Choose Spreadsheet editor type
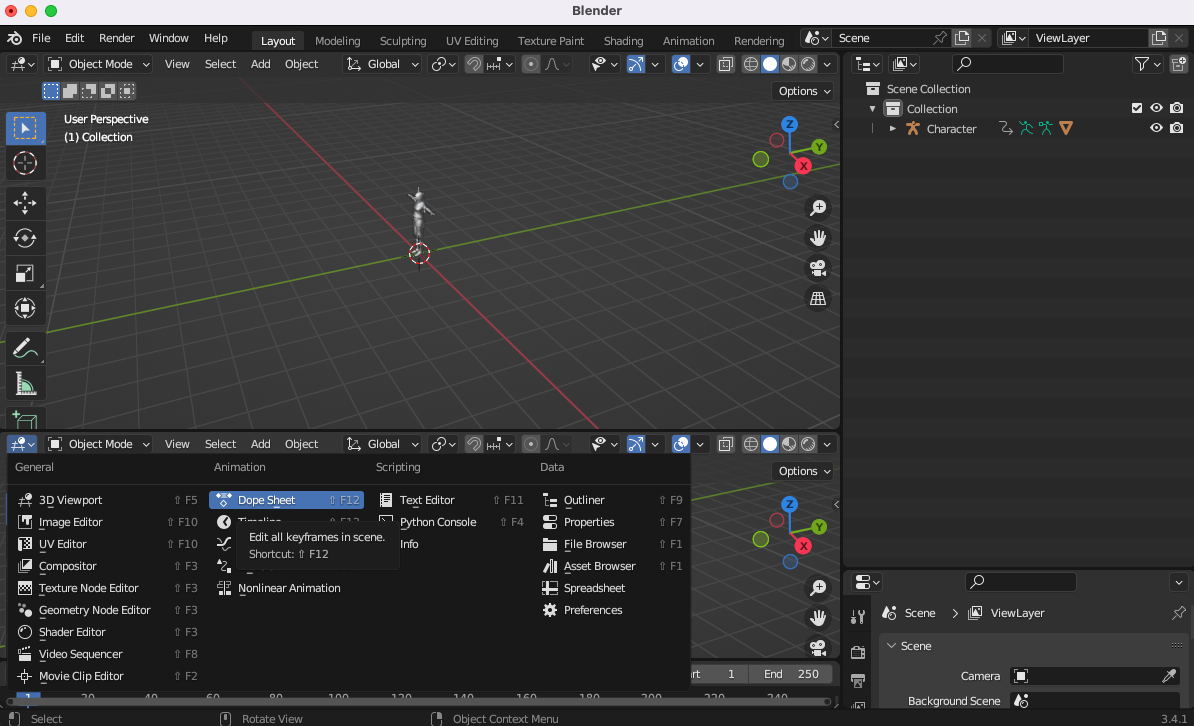 [x=612, y=588]
